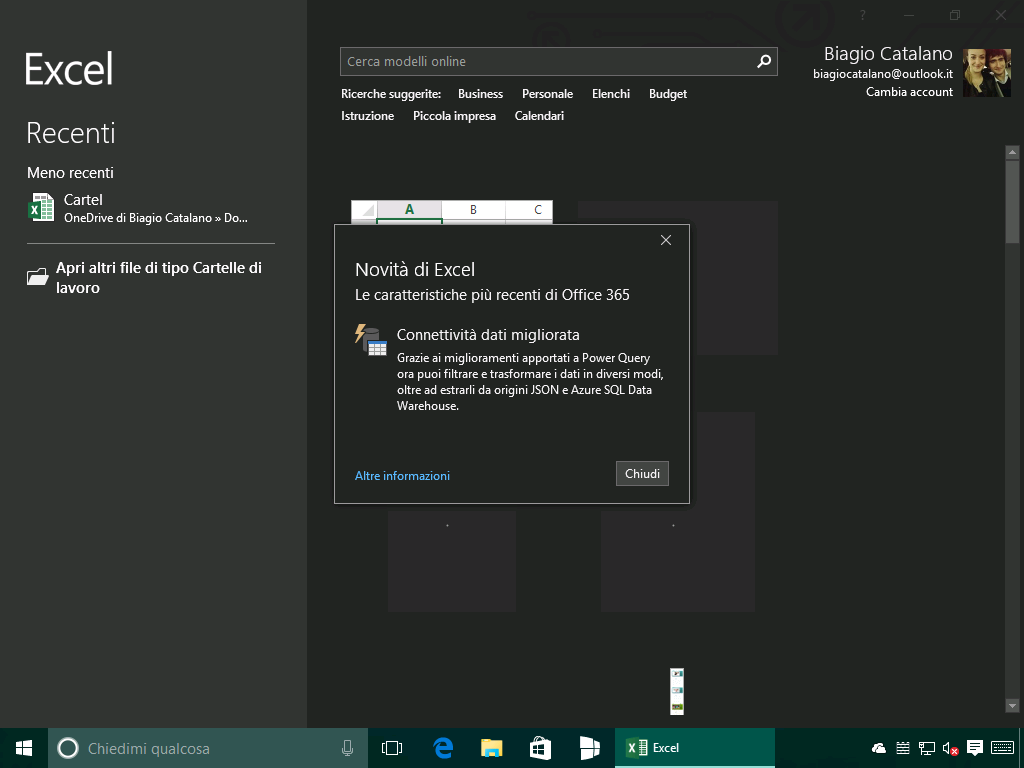
Task: Open the Cartel Excel file icon
Action: tap(41, 208)
